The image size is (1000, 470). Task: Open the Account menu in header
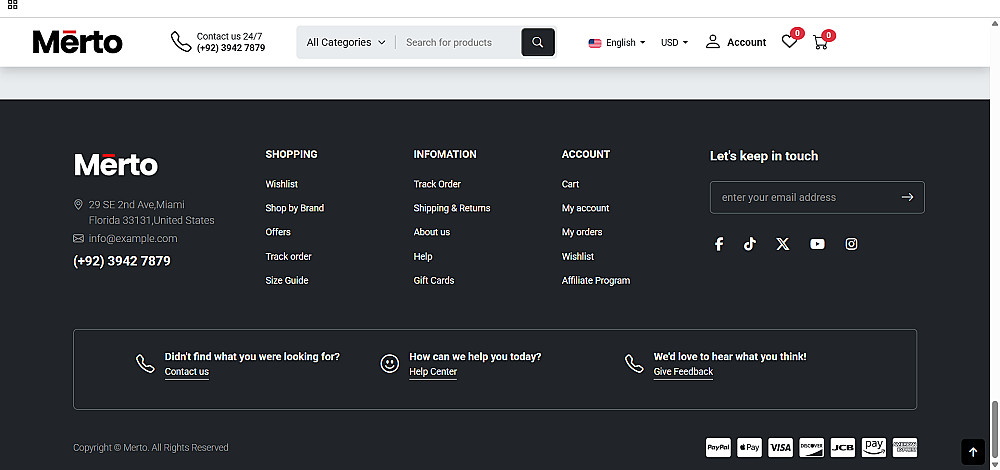pyautogui.click(x=736, y=42)
